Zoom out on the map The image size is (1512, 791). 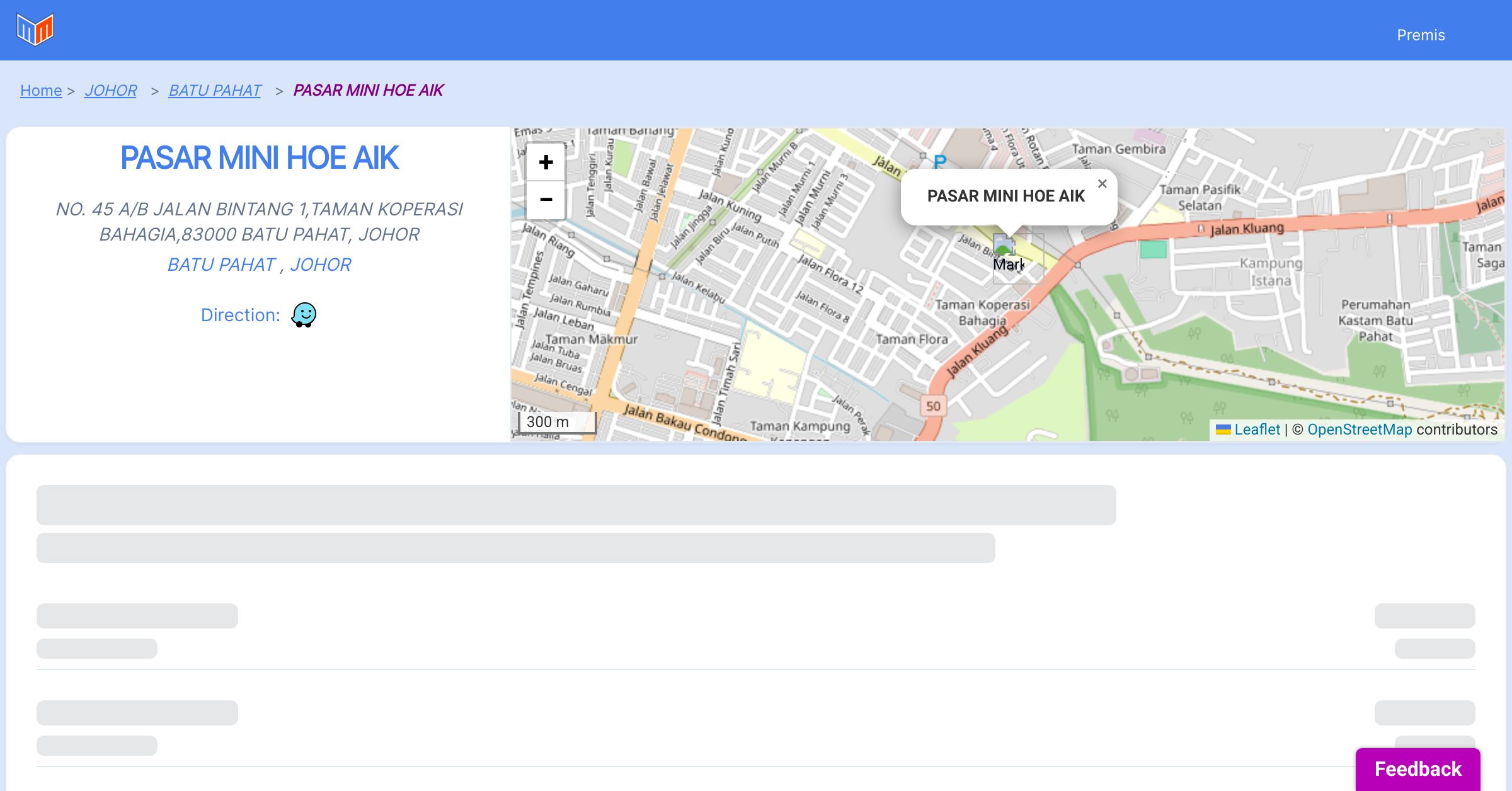click(546, 200)
